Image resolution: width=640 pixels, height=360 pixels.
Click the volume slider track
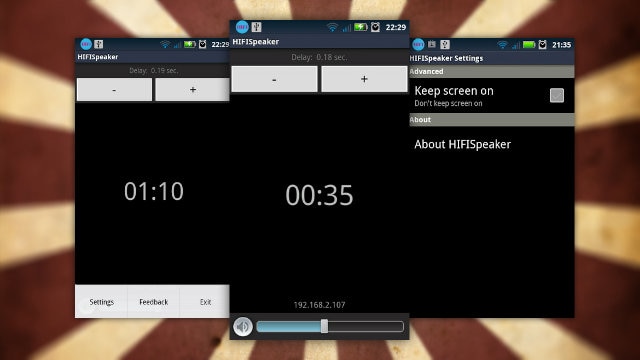(x=330, y=326)
